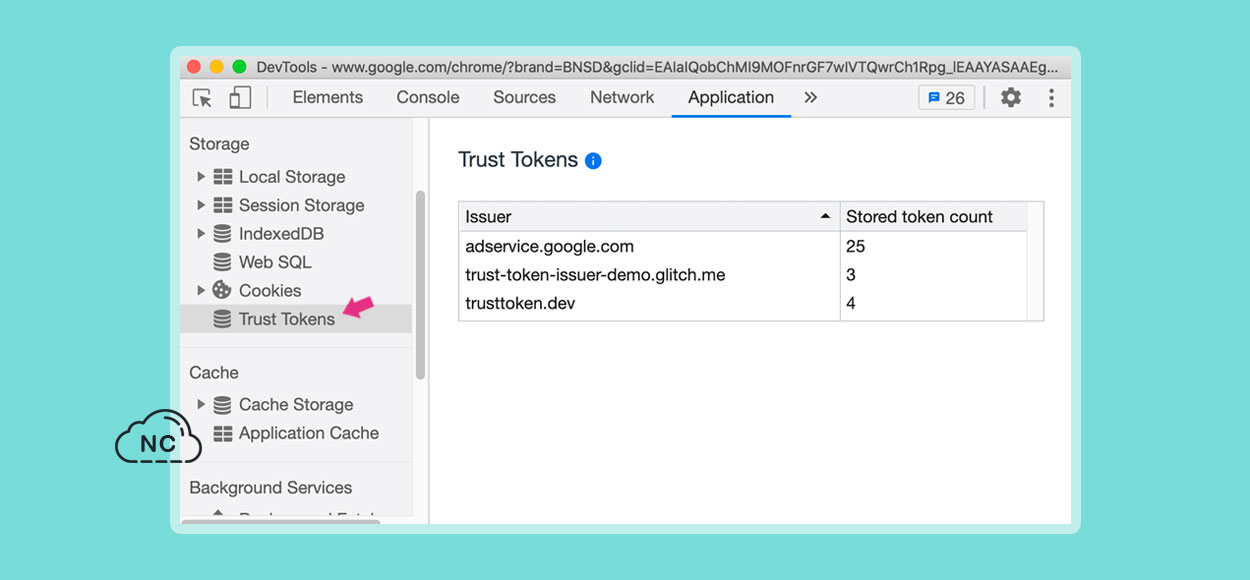Close the DevTools window red button
Screen dimensions: 1250x580
194,67
